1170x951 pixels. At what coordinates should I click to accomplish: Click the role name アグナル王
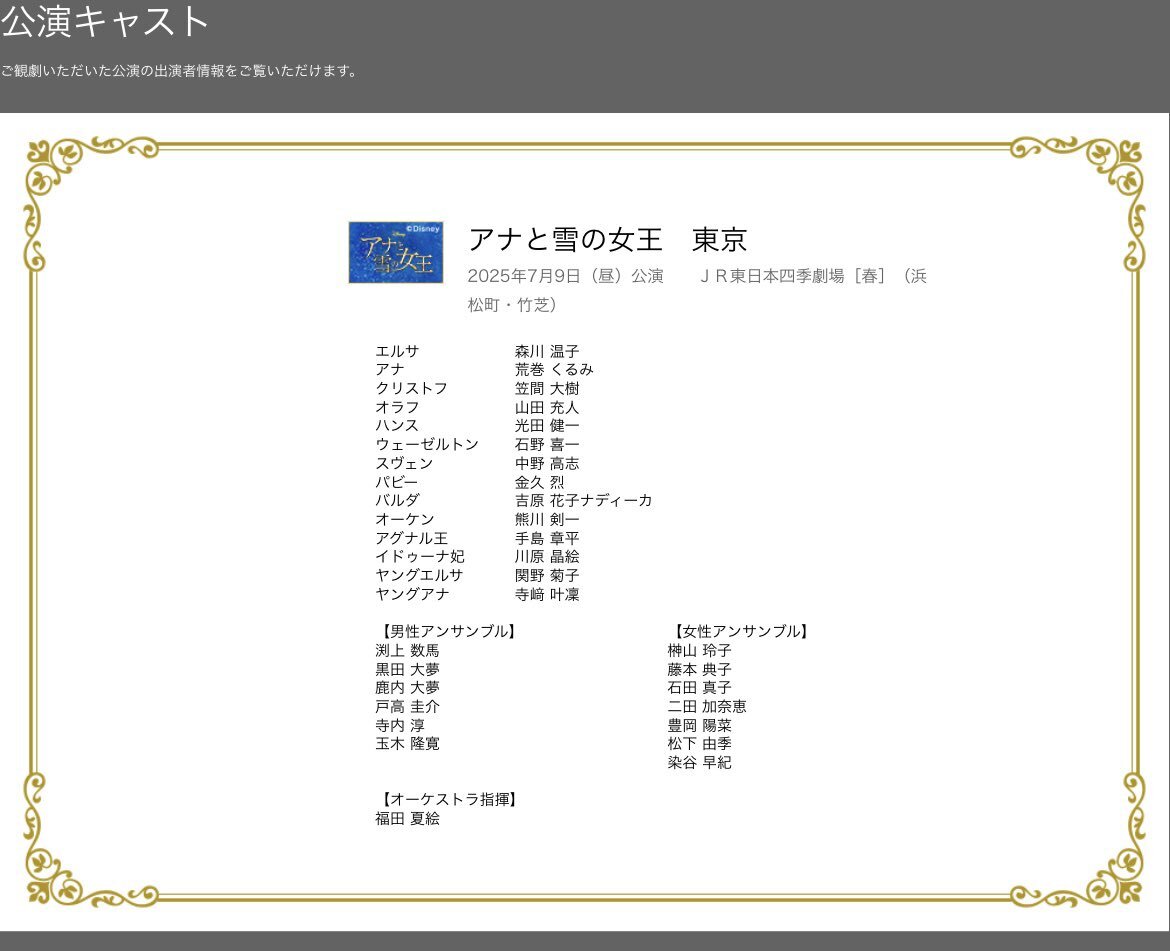coord(411,538)
